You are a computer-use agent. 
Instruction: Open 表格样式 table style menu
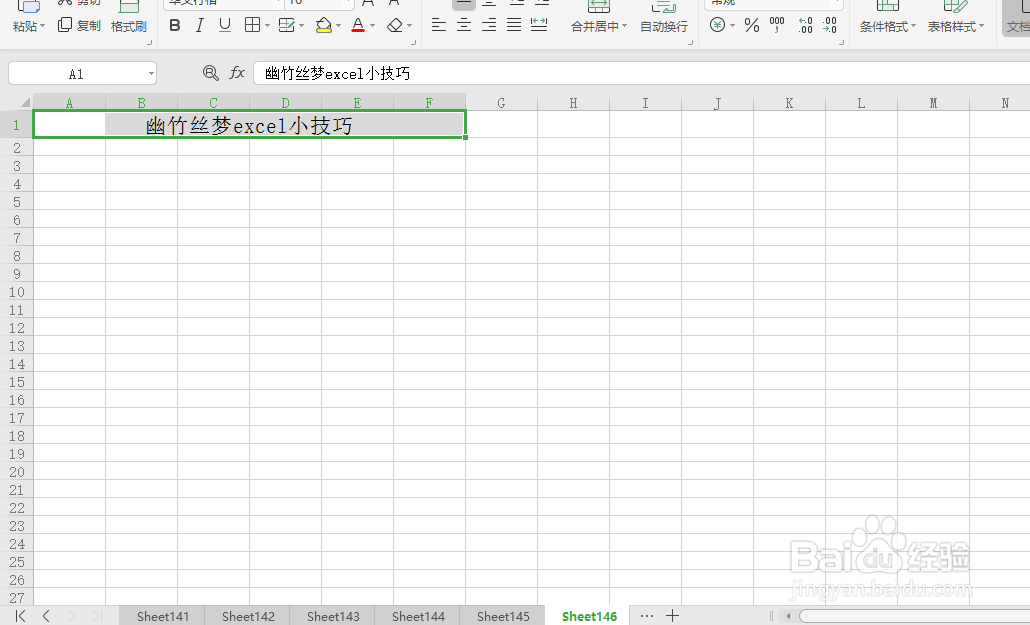pyautogui.click(x=956, y=26)
